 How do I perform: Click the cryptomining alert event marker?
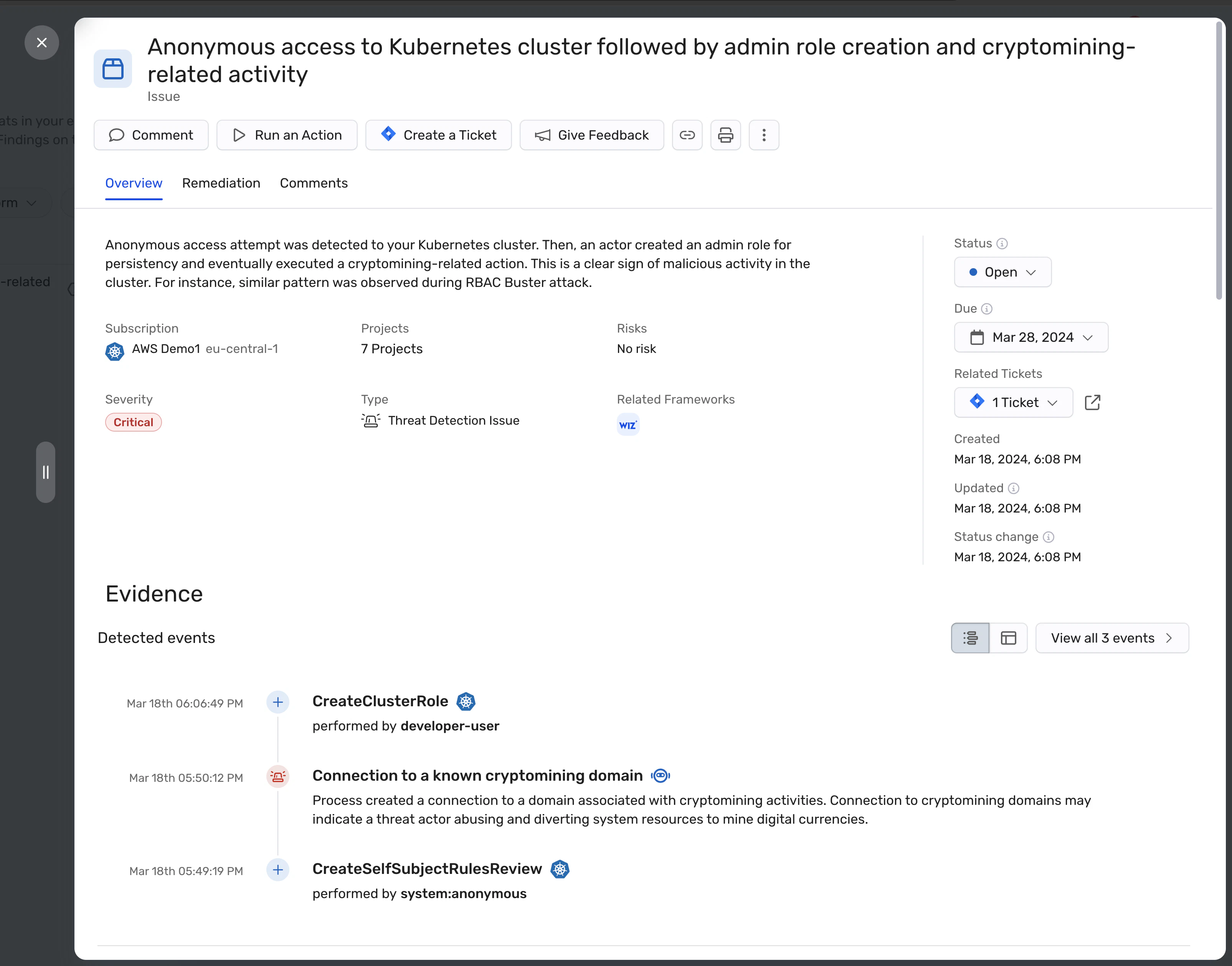pos(278,776)
